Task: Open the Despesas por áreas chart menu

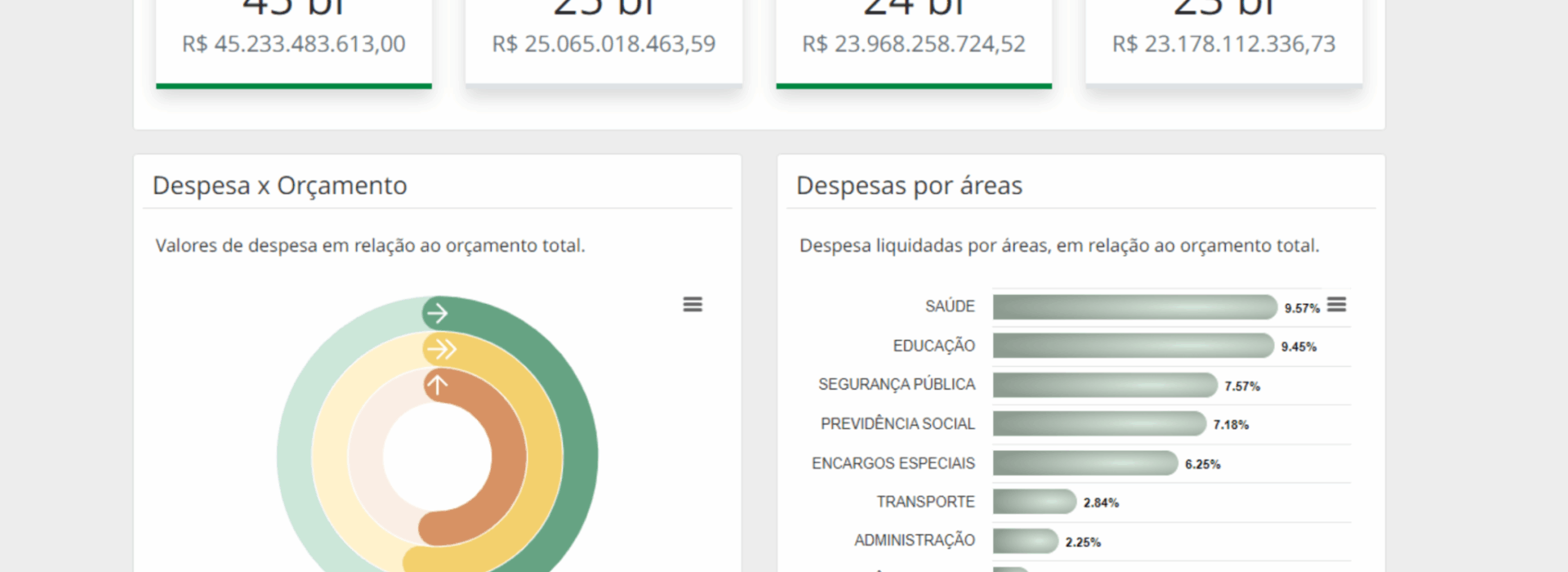Action: click(x=1336, y=305)
